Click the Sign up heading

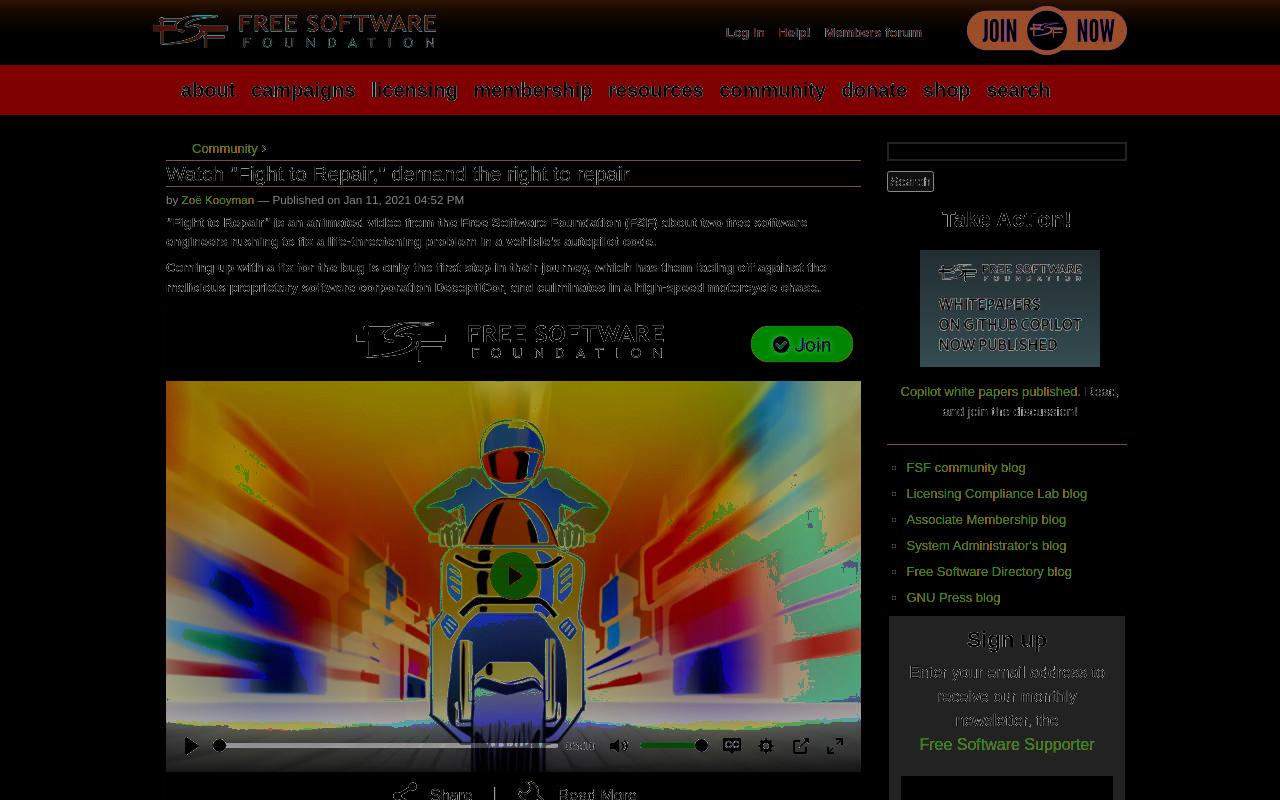(1007, 640)
